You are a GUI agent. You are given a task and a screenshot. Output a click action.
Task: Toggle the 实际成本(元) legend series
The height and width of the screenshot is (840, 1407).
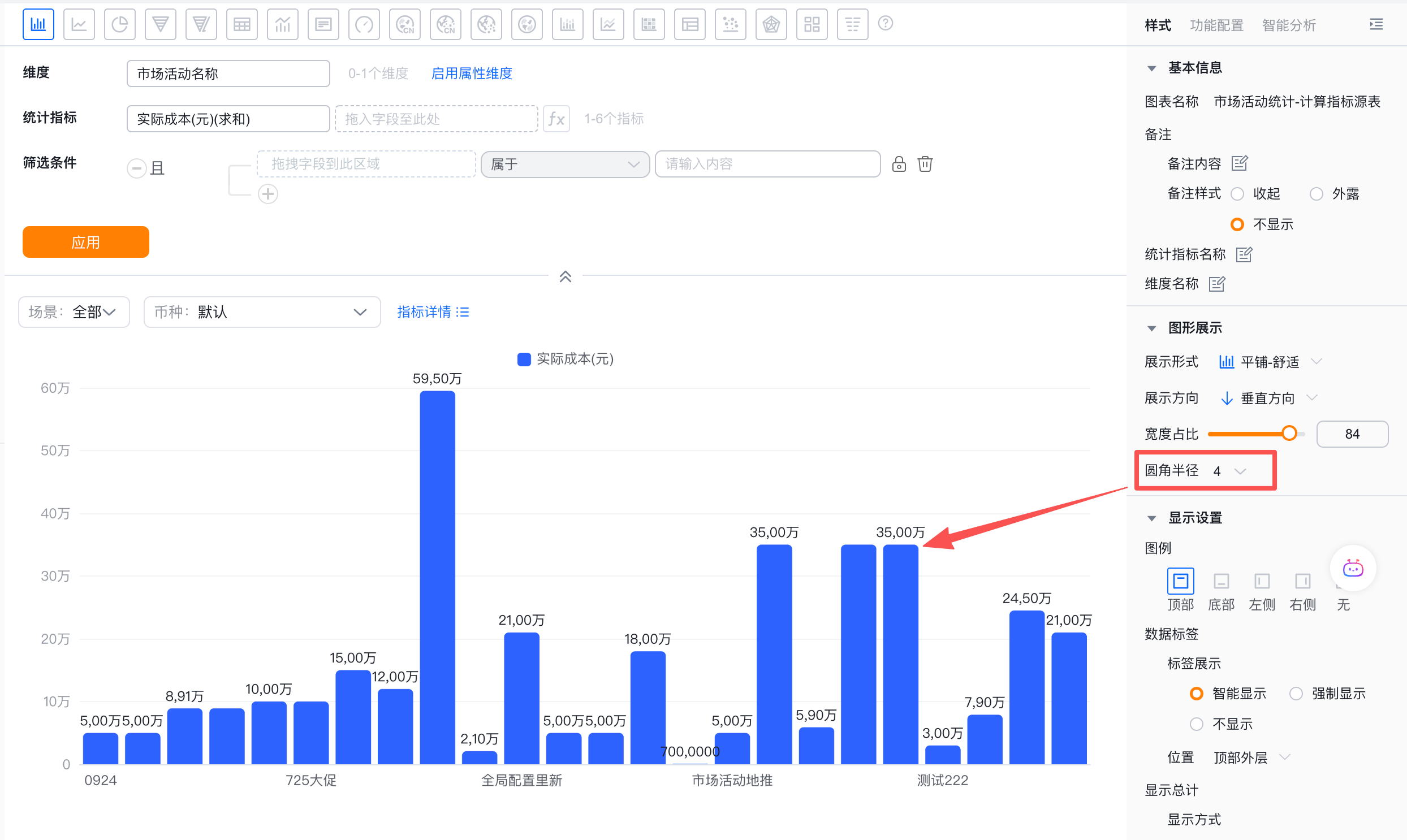click(x=566, y=359)
